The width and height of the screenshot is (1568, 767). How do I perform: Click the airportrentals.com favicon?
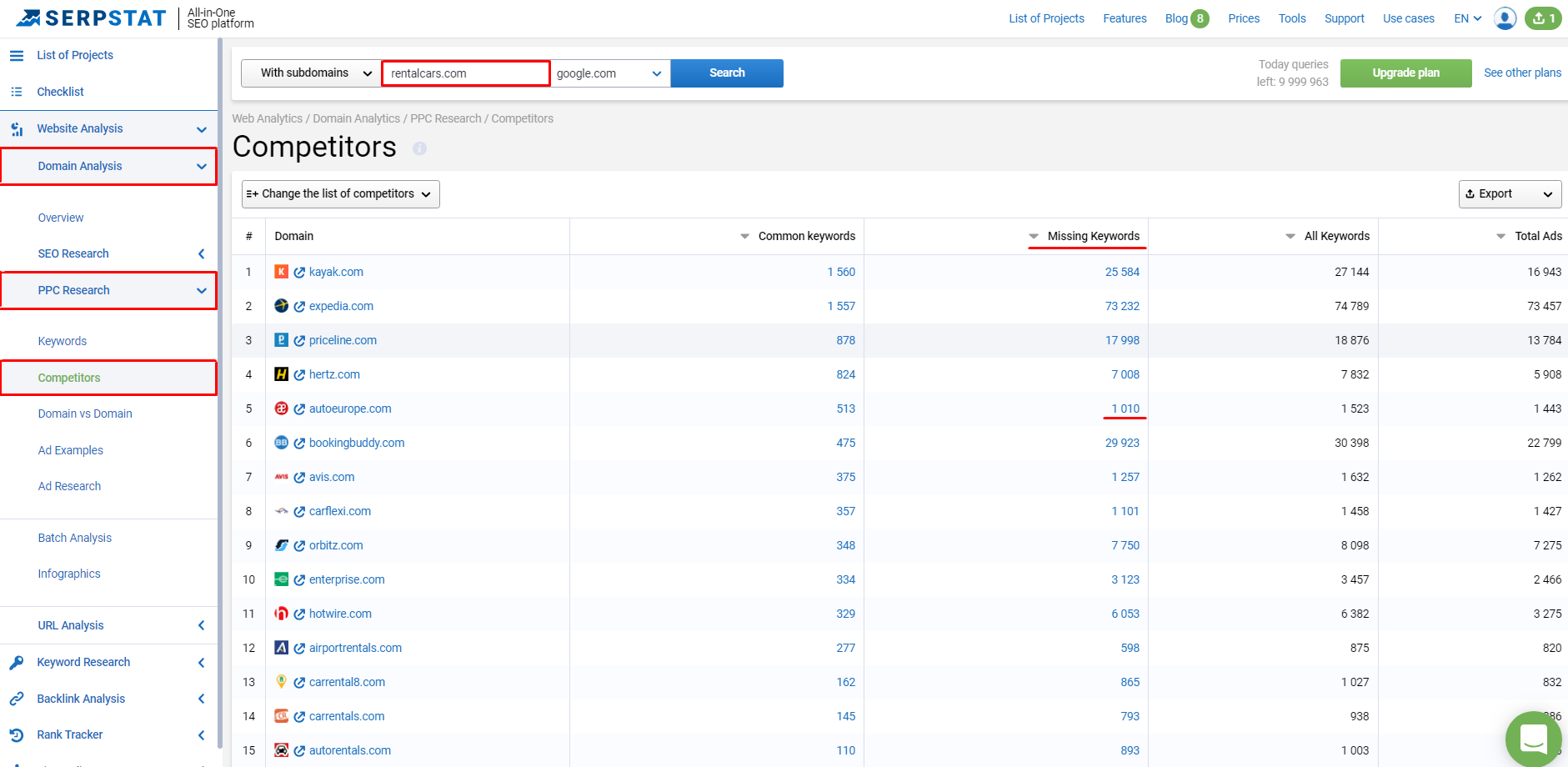(x=282, y=648)
